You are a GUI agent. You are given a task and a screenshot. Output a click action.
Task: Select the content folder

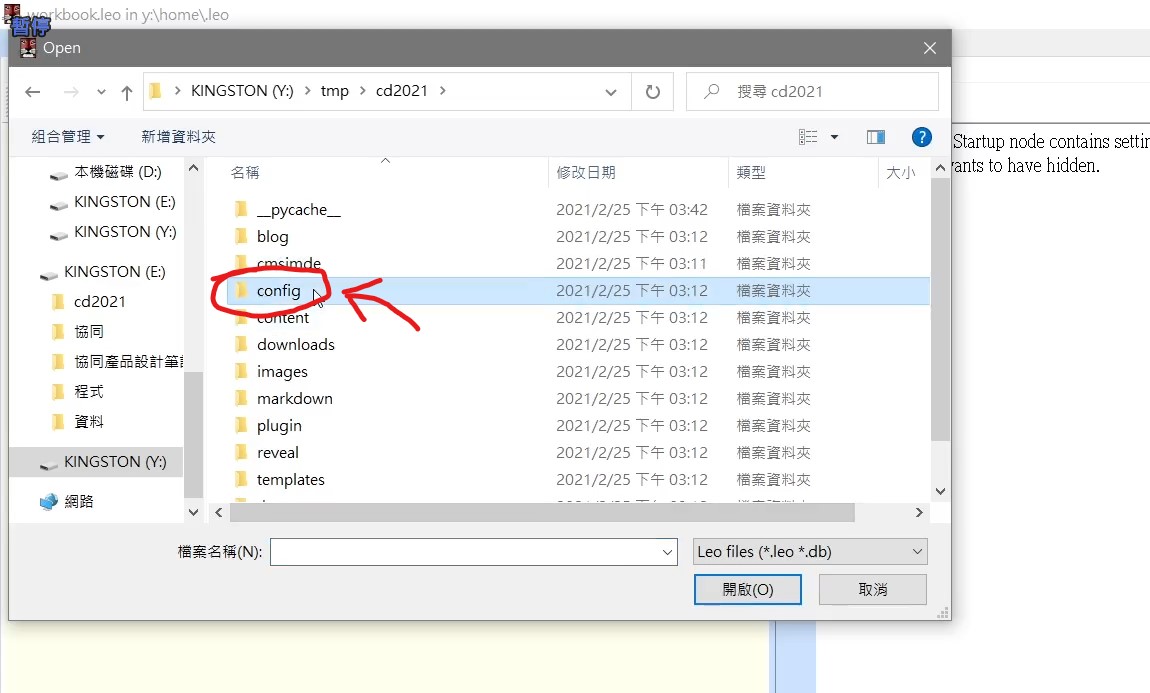pos(282,318)
